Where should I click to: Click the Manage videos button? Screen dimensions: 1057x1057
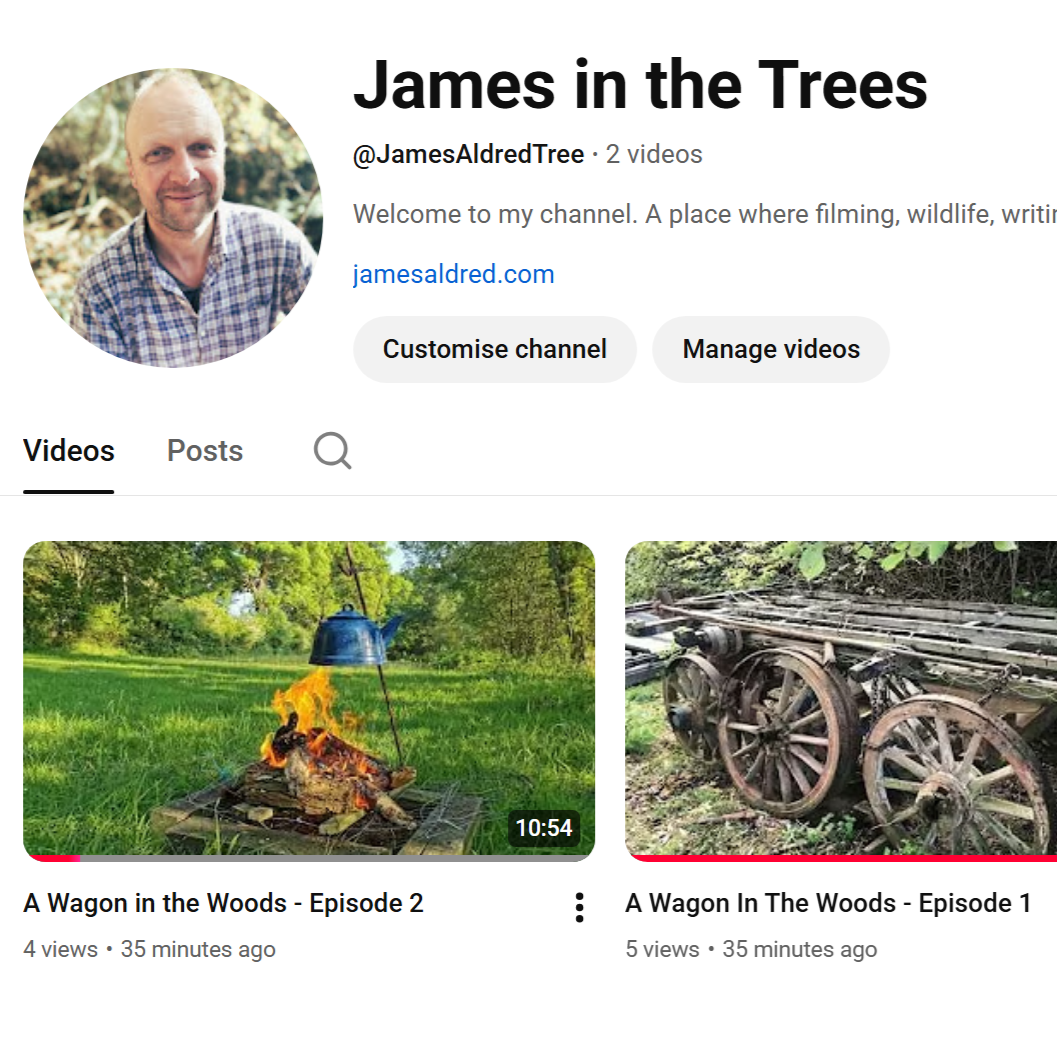pos(771,349)
